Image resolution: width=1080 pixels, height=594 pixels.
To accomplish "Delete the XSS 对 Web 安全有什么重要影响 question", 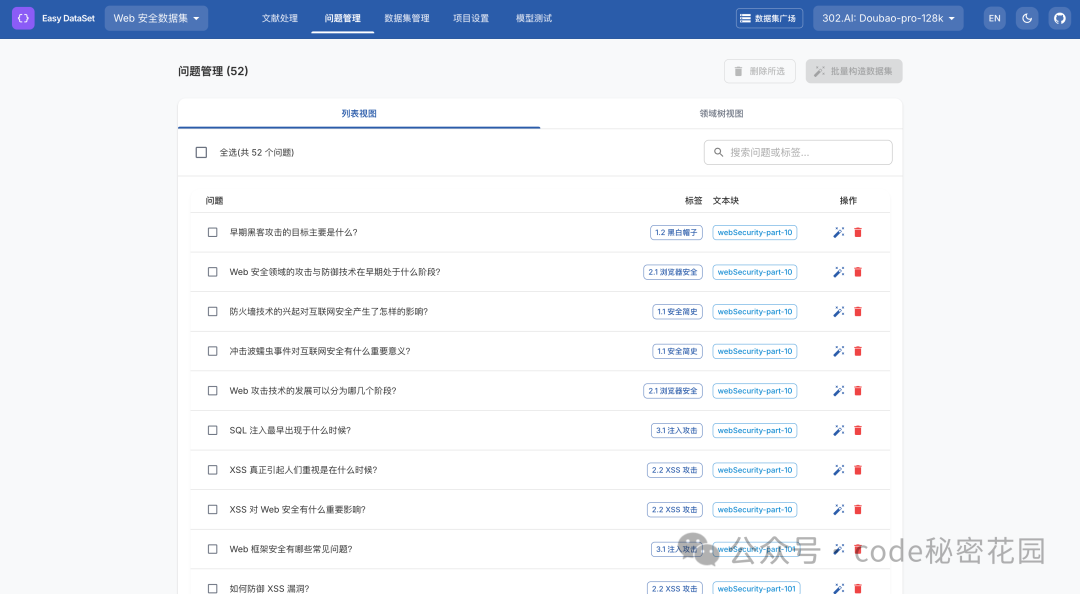I will pyautogui.click(x=858, y=510).
